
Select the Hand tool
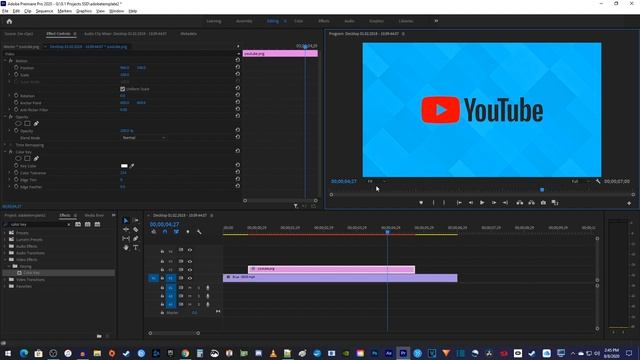click(x=126, y=248)
